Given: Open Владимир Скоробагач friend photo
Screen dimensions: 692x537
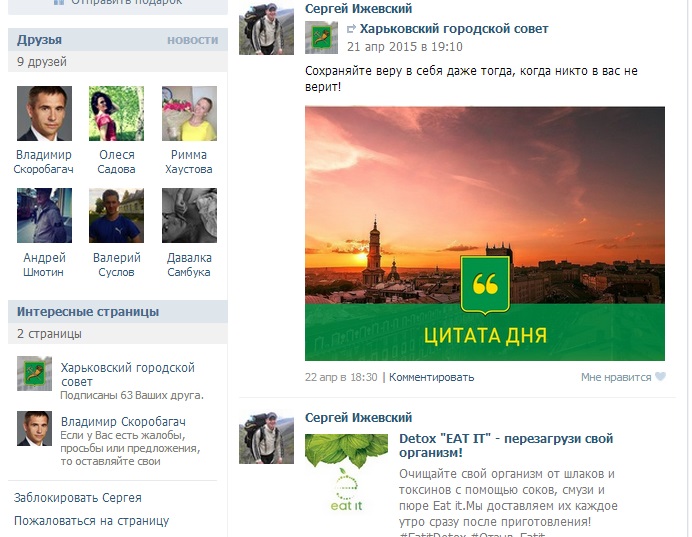Looking at the screenshot, I should click(x=44, y=113).
